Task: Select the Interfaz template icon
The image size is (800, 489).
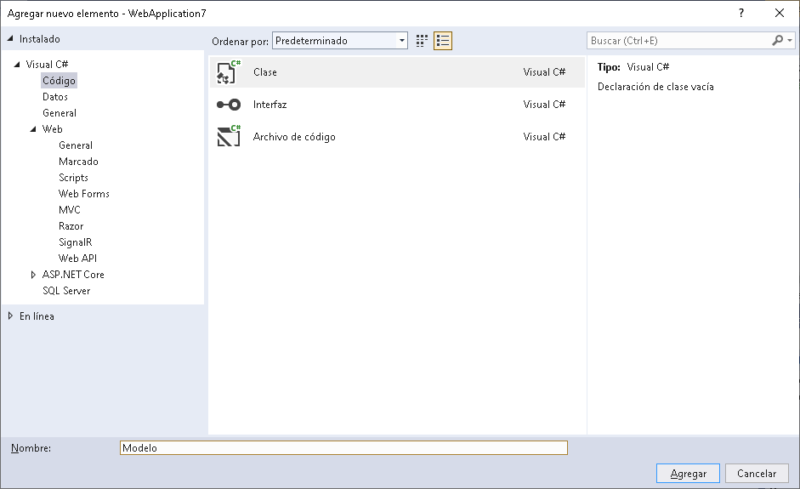Action: [228, 105]
